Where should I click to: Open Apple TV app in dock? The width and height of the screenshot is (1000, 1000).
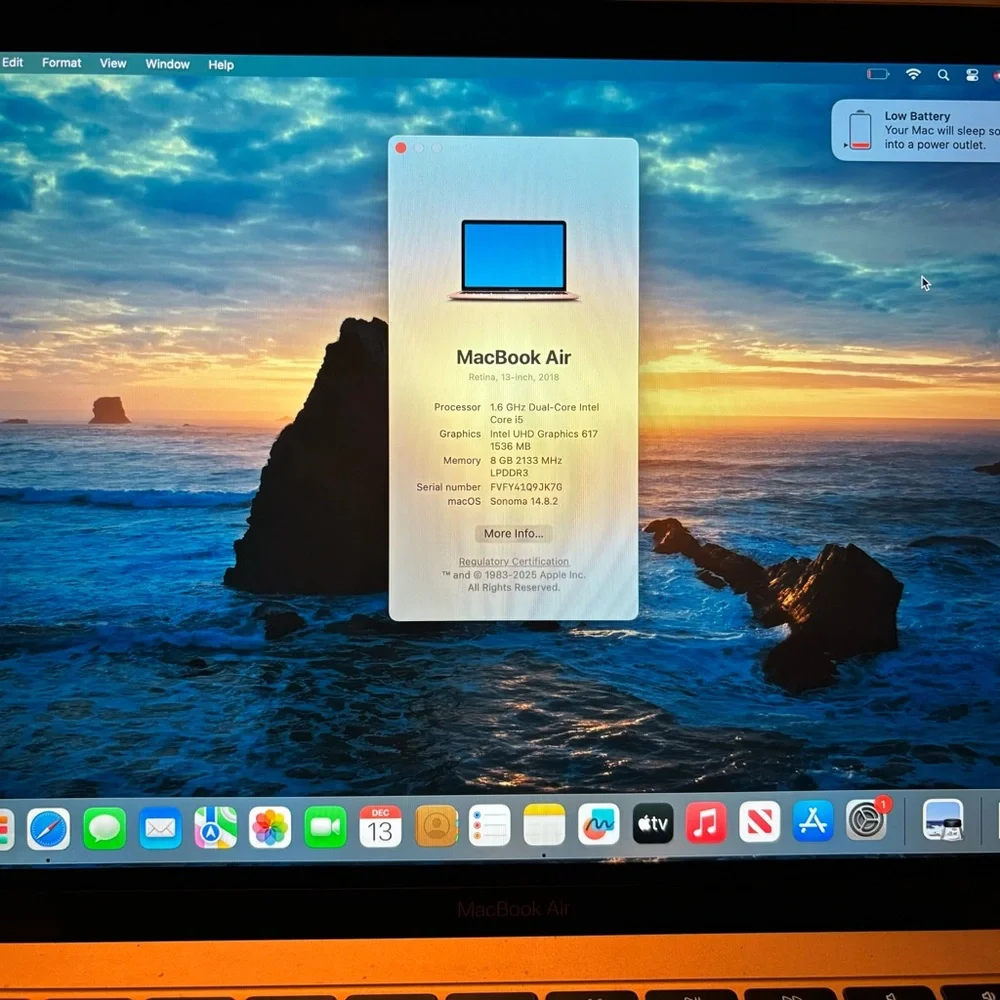pos(652,823)
